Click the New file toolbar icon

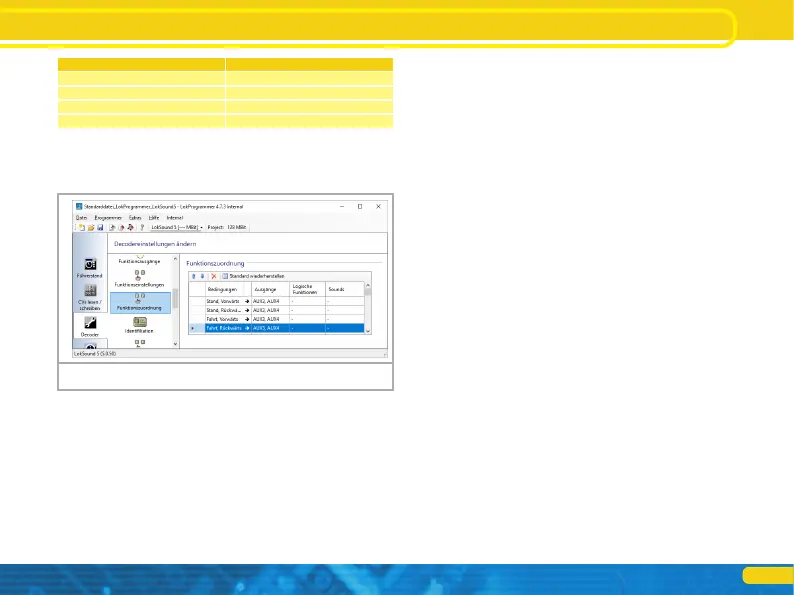(80, 228)
